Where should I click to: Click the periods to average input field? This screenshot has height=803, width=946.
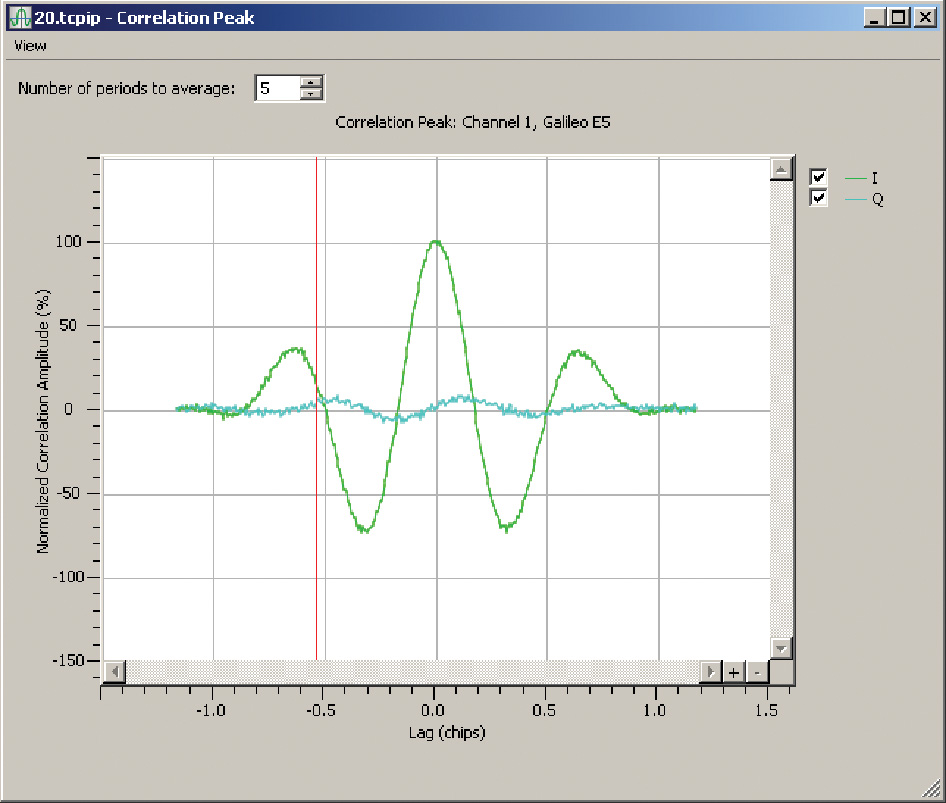pyautogui.click(x=277, y=88)
